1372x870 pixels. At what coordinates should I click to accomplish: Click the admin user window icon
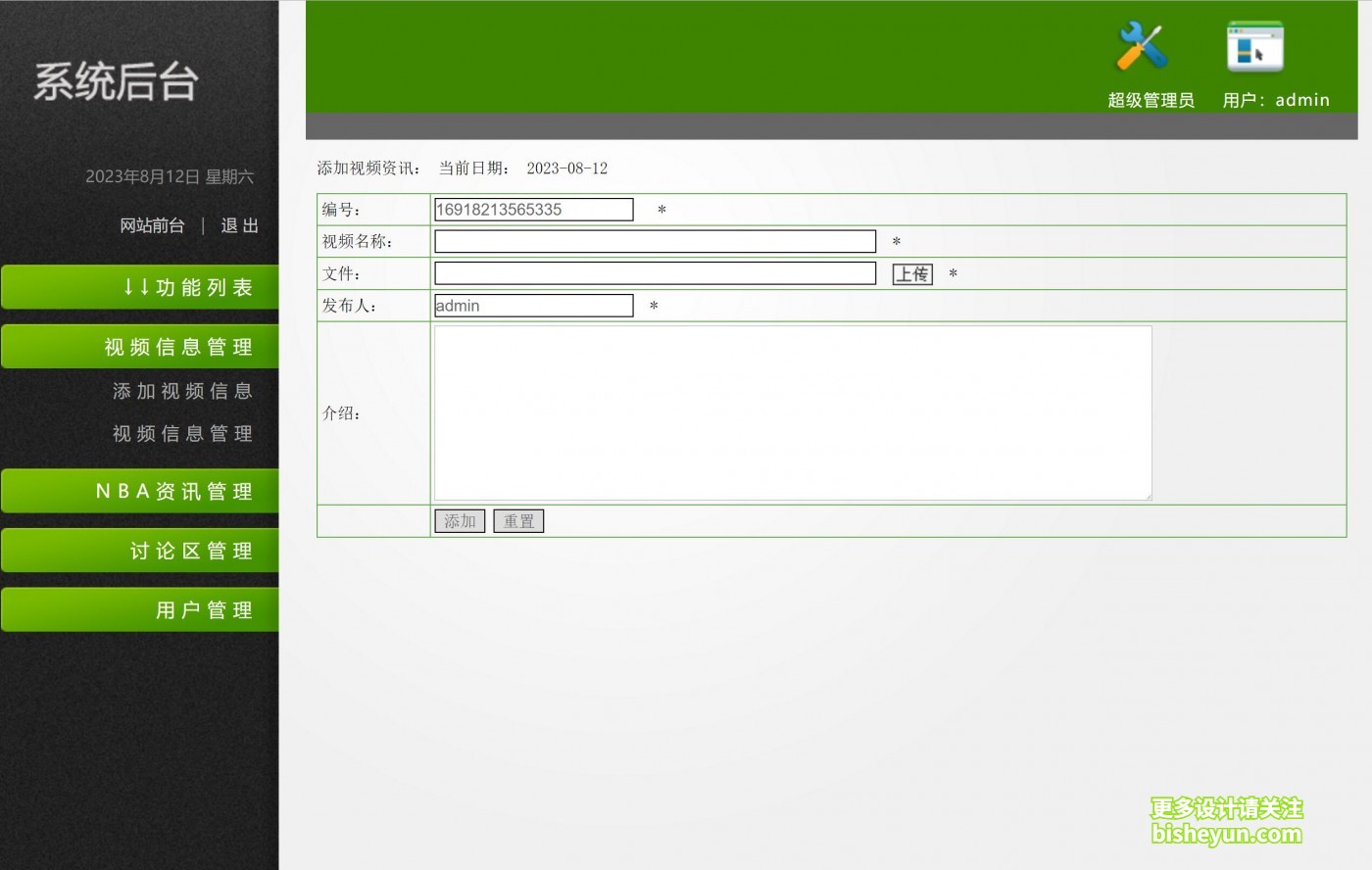click(1255, 46)
